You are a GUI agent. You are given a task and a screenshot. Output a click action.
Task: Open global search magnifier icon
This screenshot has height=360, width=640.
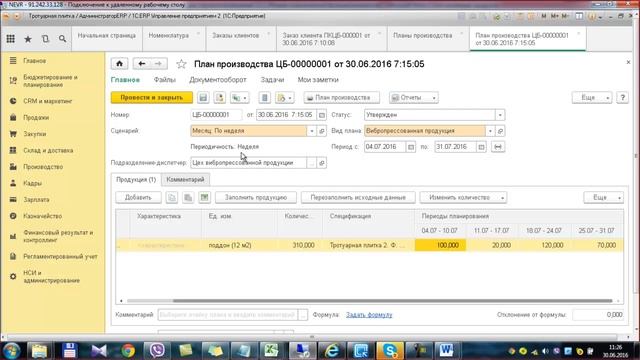point(62,39)
